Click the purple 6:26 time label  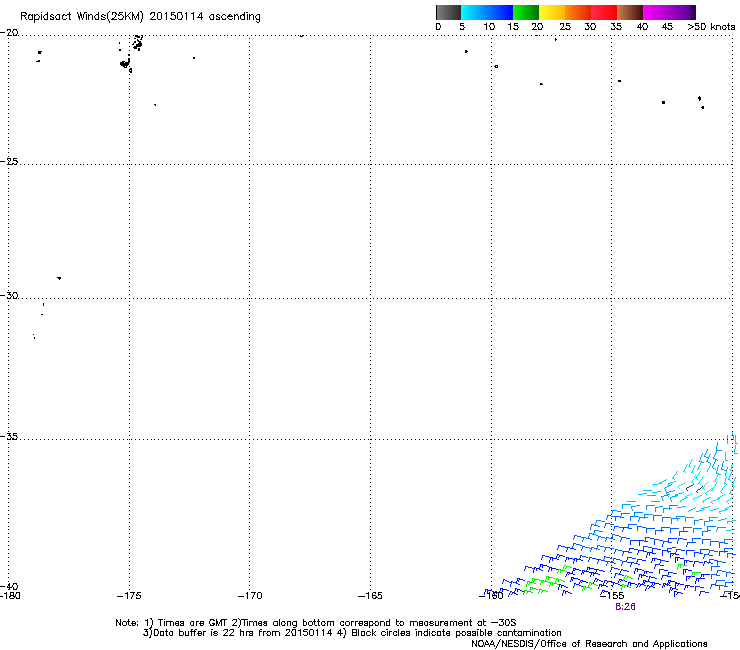click(625, 607)
